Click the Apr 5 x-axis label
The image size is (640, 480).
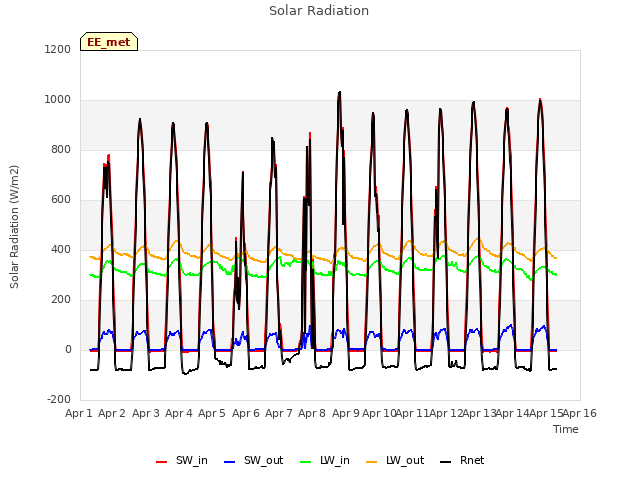(x=212, y=413)
